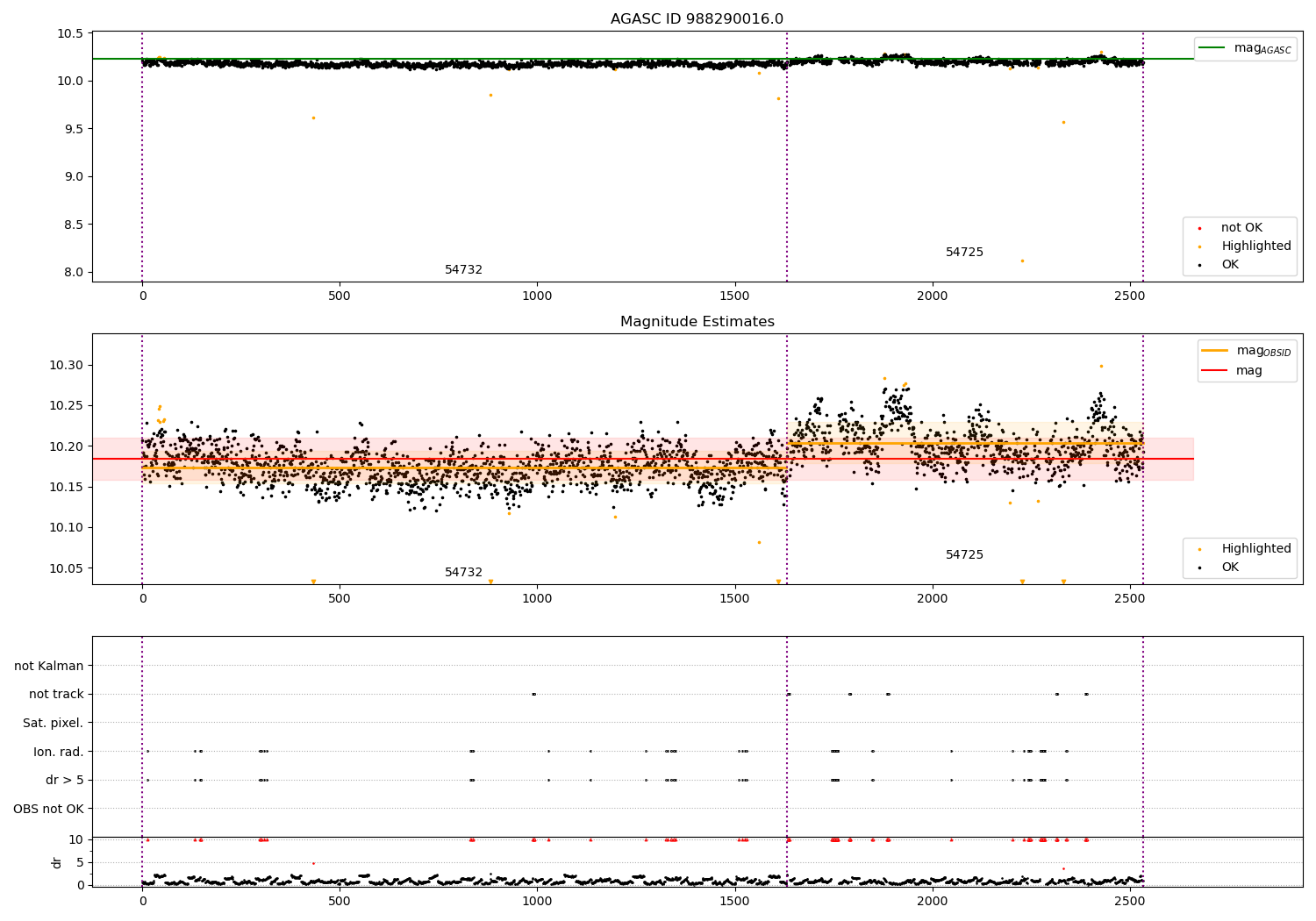This screenshot has height=921, width=1316.
Task: Click the title 'AGASC ID 988290016.0'
Action: [697, 19]
